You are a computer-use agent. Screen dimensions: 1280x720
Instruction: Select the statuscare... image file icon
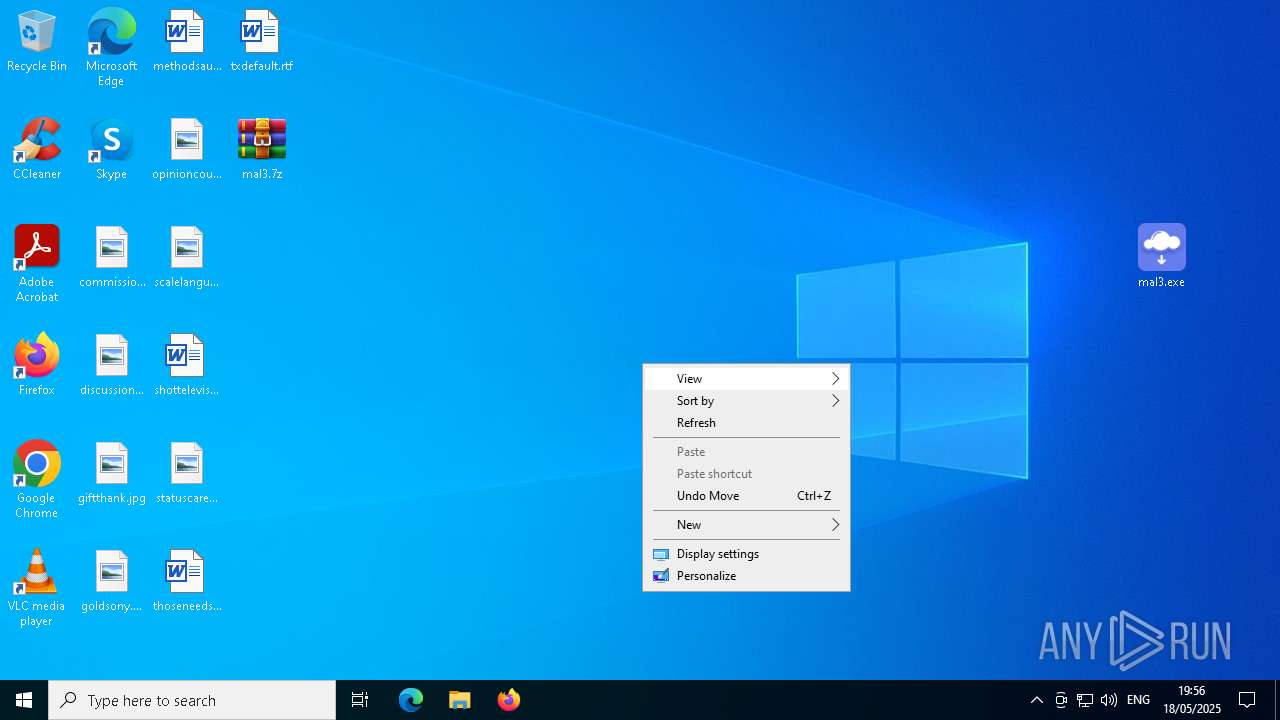tap(187, 474)
